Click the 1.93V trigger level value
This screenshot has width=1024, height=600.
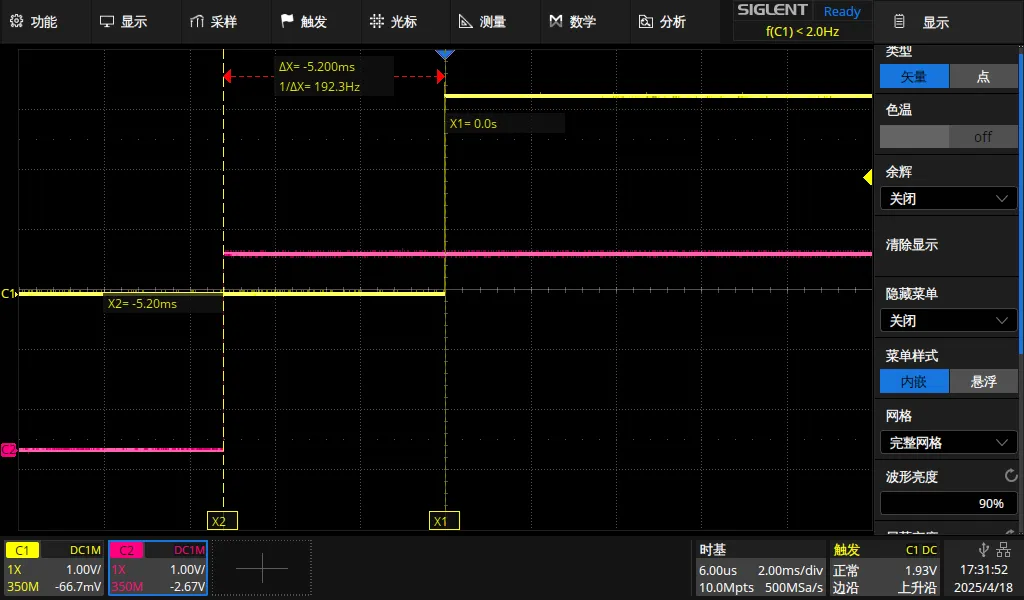921,570
